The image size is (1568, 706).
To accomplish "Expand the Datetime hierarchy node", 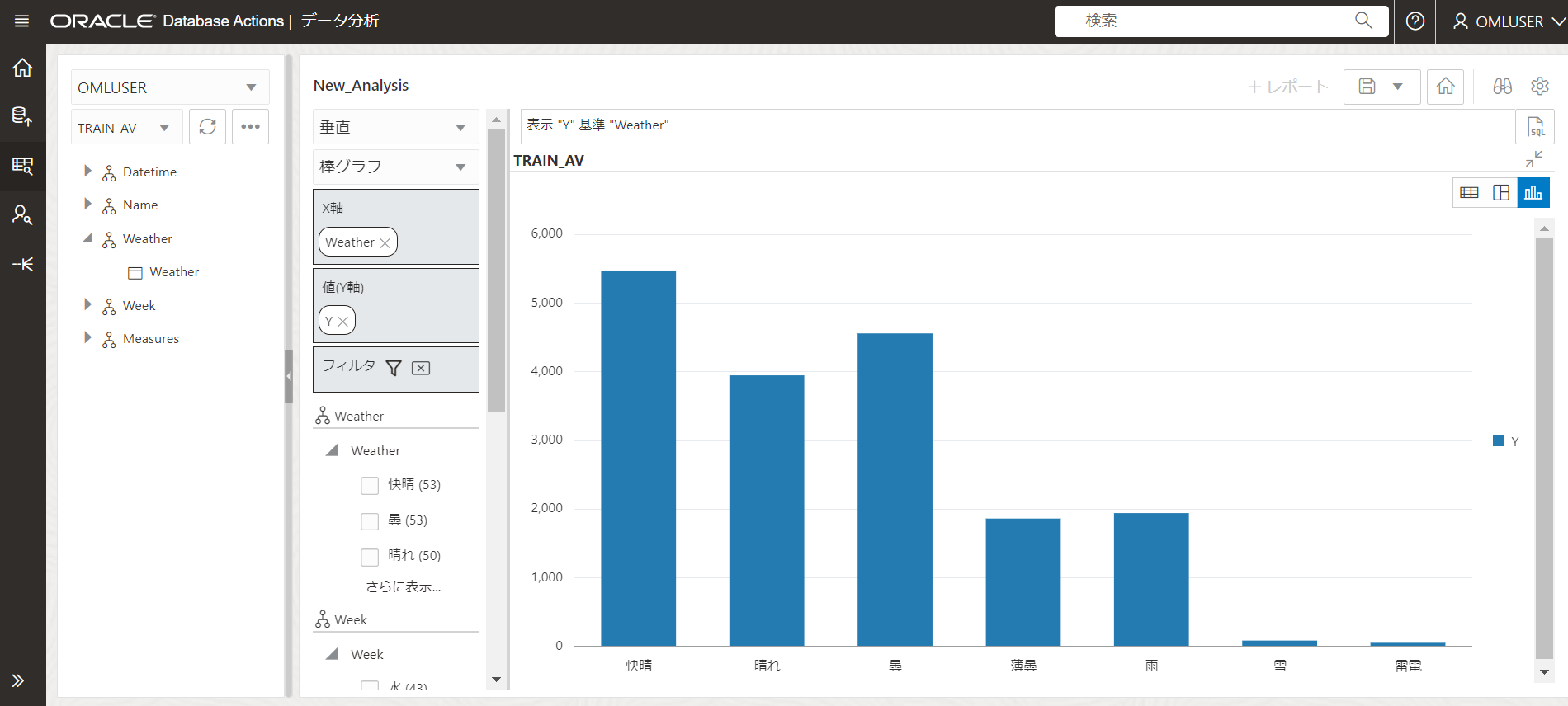I will (x=87, y=171).
